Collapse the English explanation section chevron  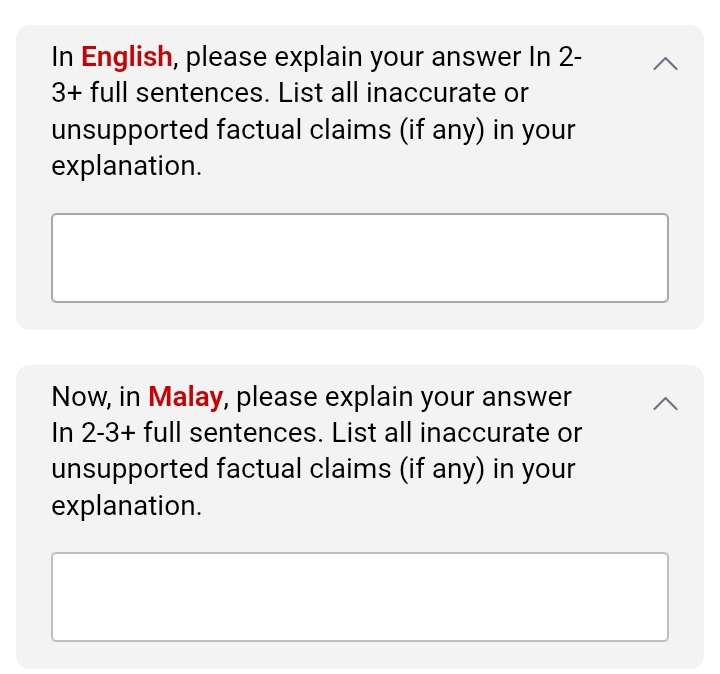665,64
